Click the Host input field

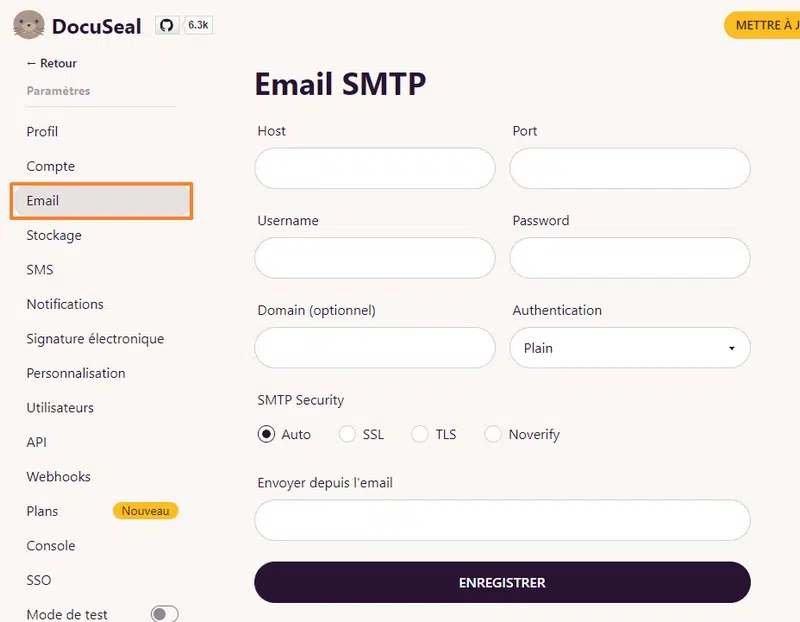click(x=375, y=169)
